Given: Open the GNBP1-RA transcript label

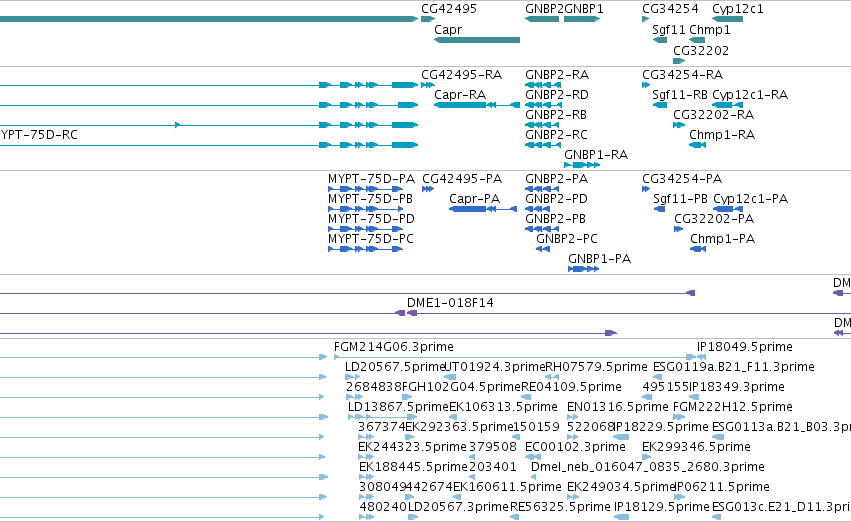Looking at the screenshot, I should (x=596, y=155).
